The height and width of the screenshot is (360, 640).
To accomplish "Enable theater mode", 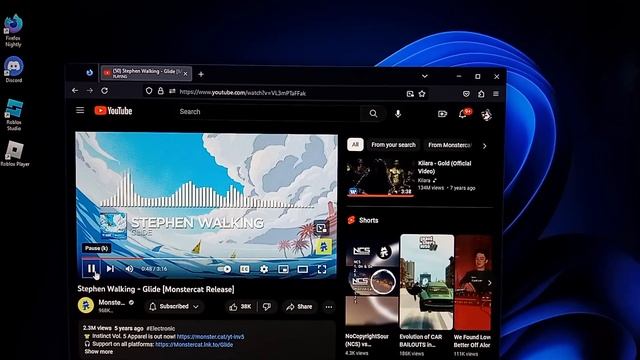I will (303, 269).
